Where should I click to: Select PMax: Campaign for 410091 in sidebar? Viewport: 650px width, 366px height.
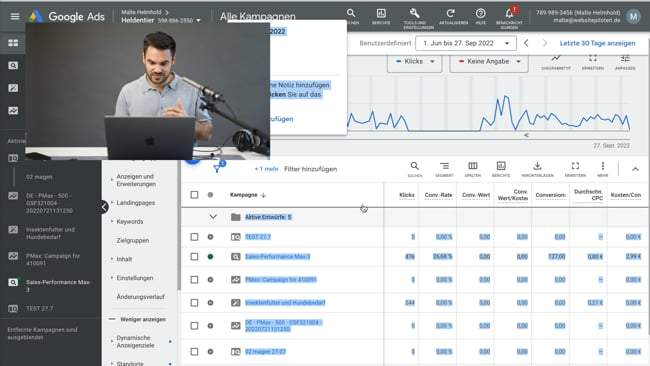(x=53, y=259)
